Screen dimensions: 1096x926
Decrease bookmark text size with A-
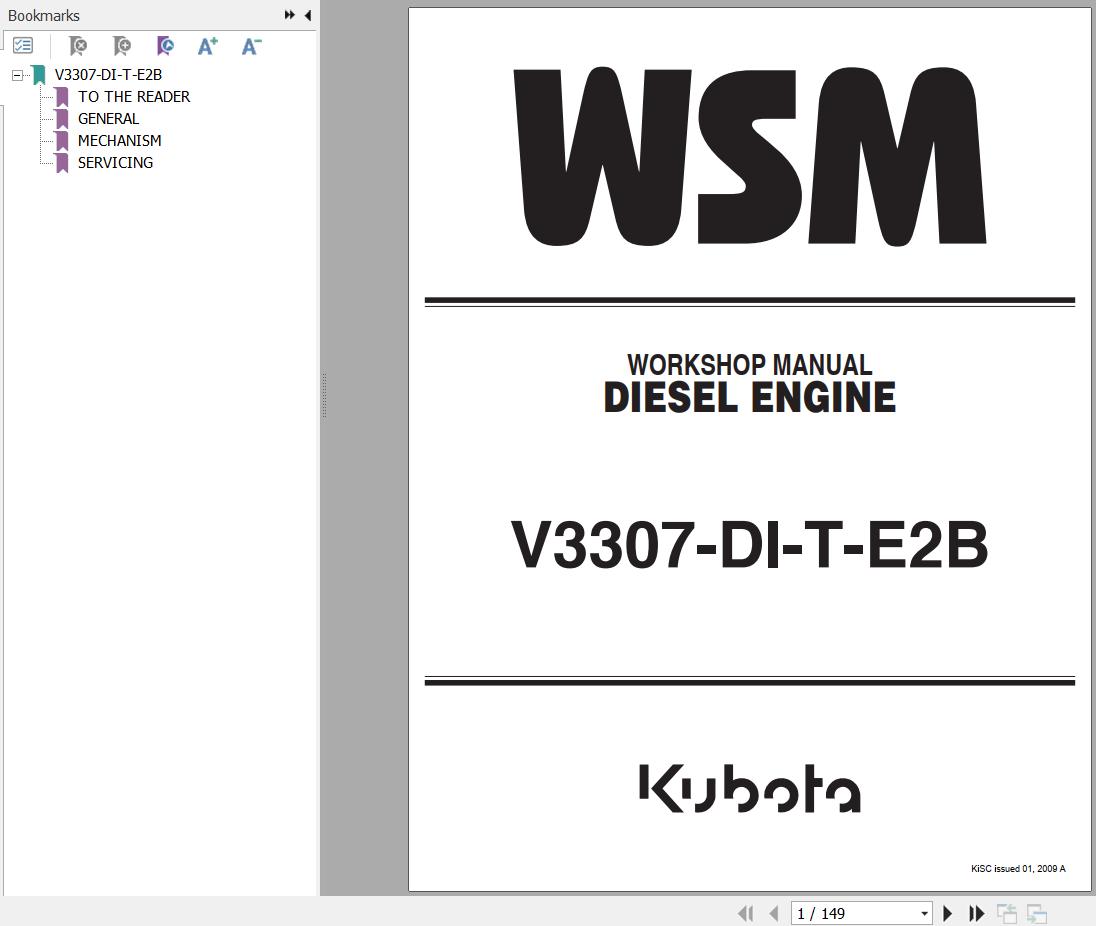click(251, 46)
